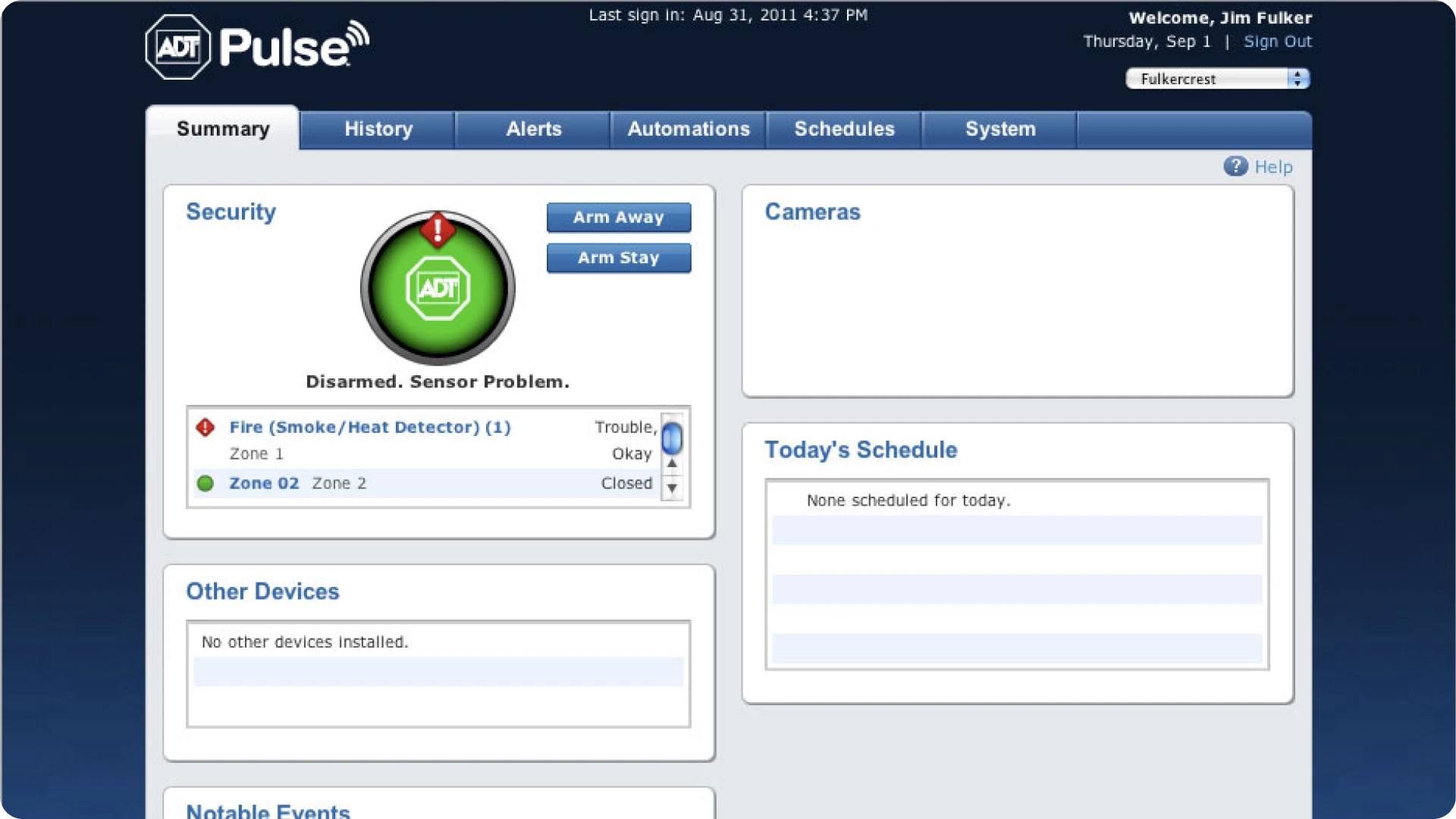This screenshot has width=1456, height=819.
Task: Click the 'Zone 1' label under Fire detector
Action: (256, 453)
